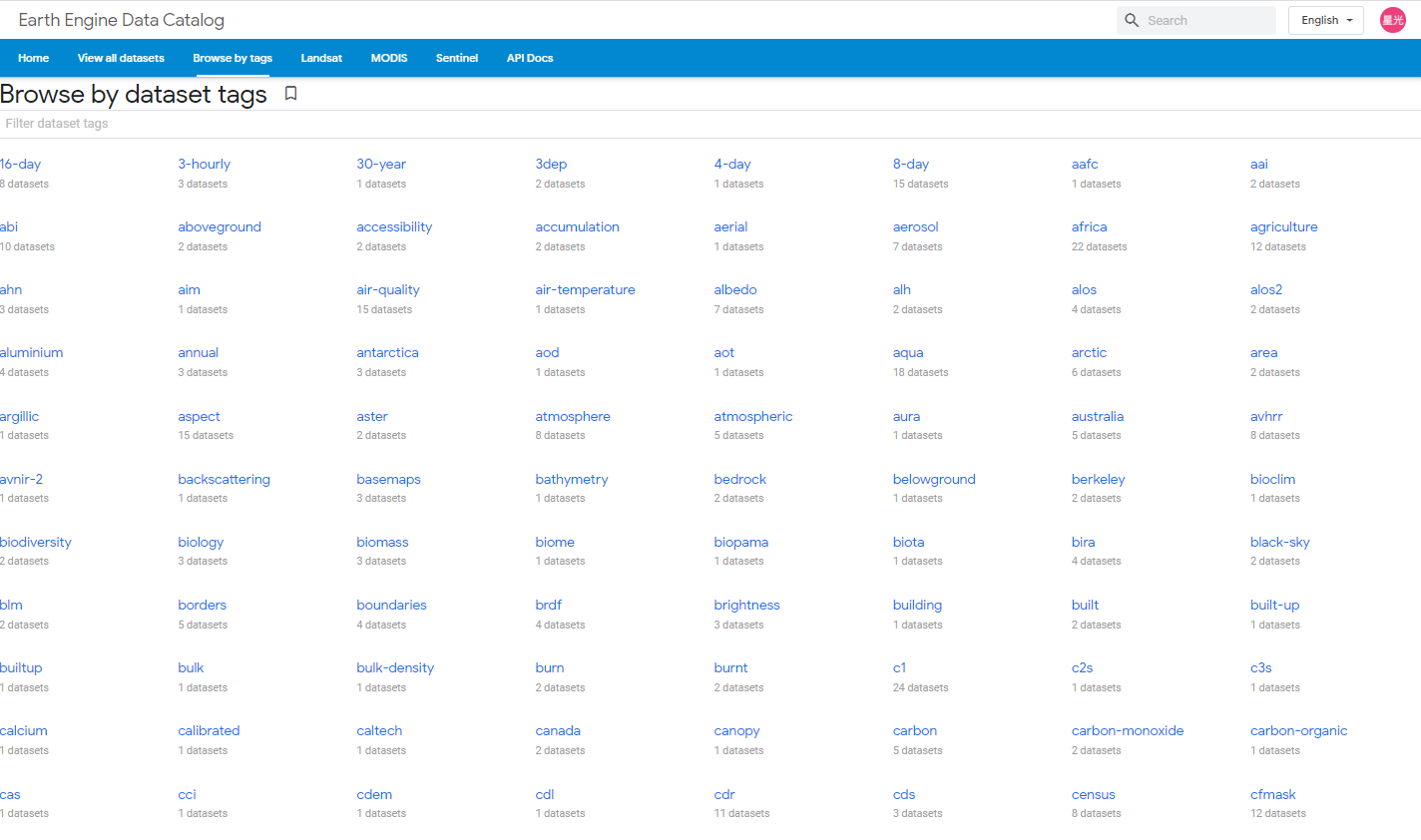Switch to the Landsat tab
Screen dimensions: 1421x840
point(321,58)
